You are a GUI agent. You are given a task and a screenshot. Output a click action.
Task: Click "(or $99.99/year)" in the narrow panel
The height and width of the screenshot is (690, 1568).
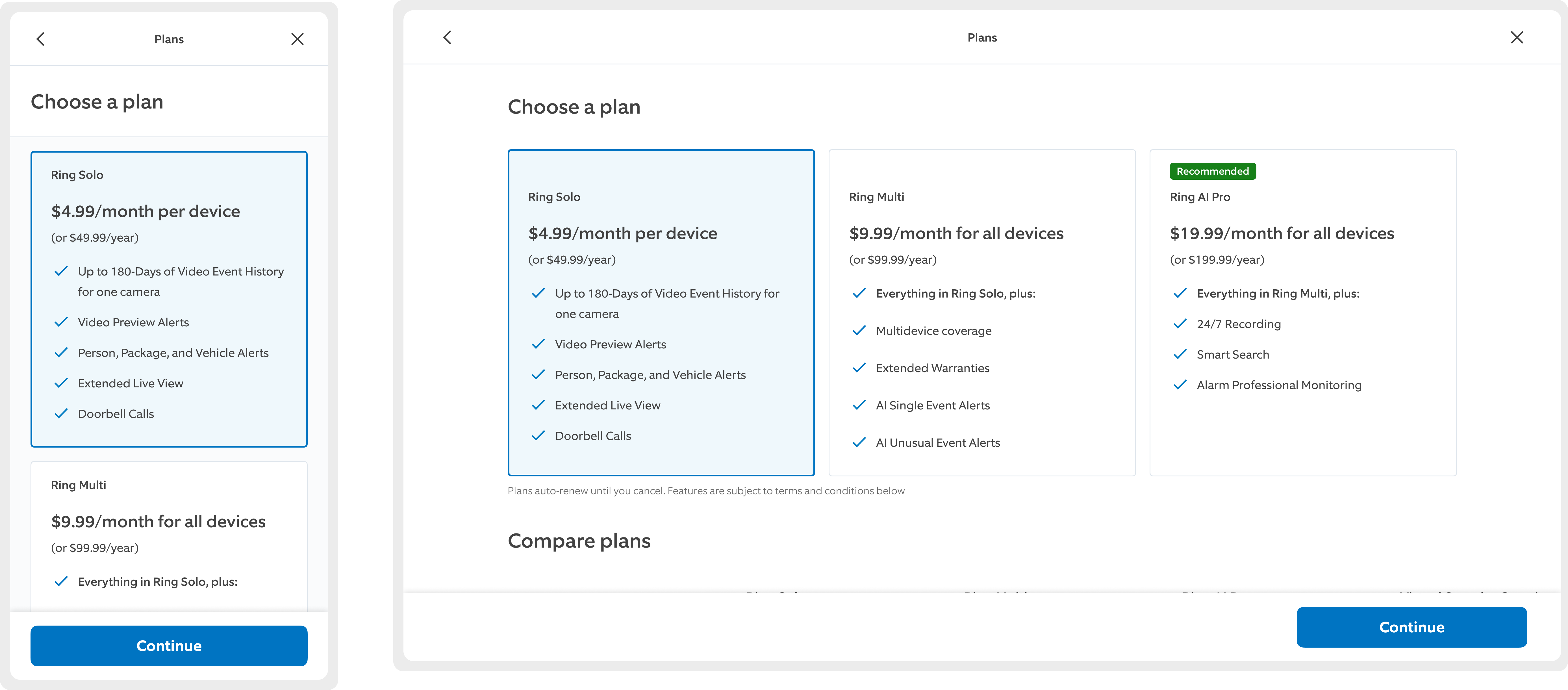(x=95, y=548)
